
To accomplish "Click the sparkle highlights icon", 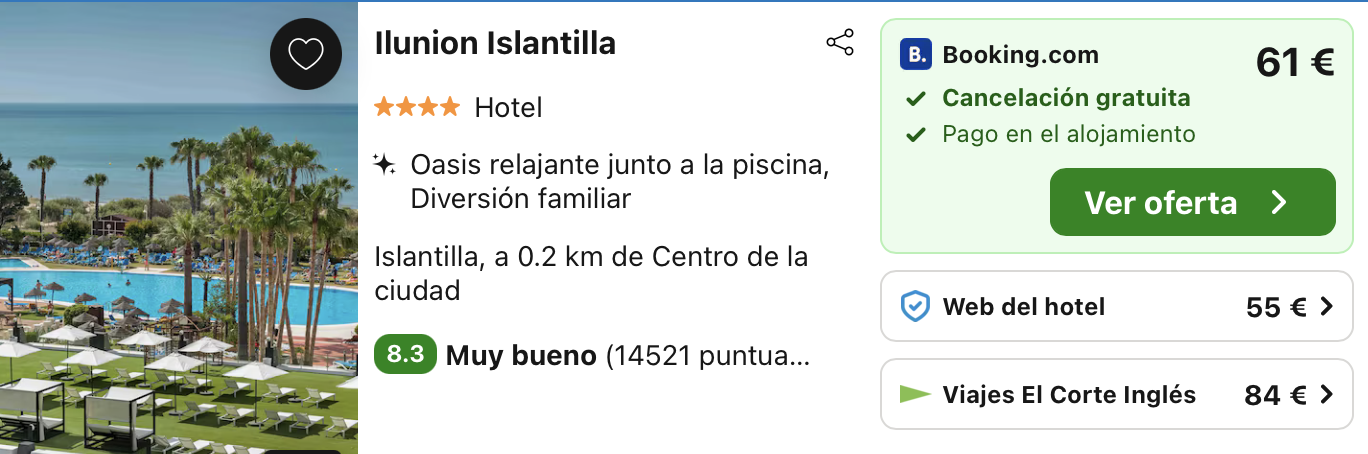I will tap(385, 164).
